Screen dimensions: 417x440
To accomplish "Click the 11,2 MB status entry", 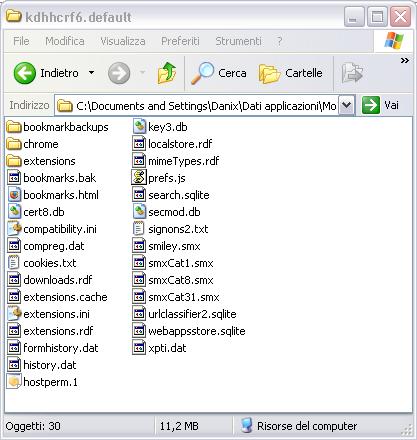I will (x=179, y=426).
